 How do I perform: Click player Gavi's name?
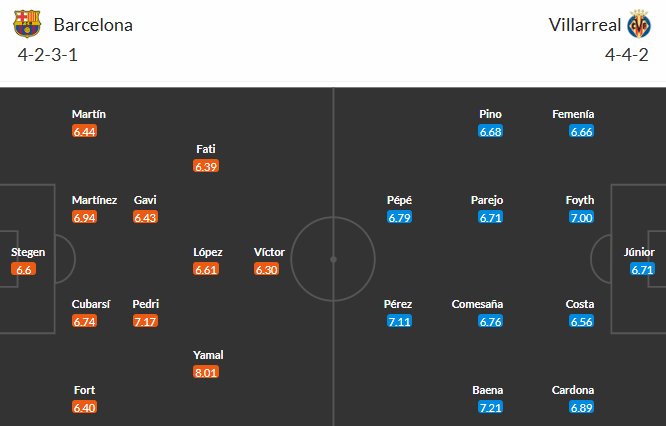[146, 200]
